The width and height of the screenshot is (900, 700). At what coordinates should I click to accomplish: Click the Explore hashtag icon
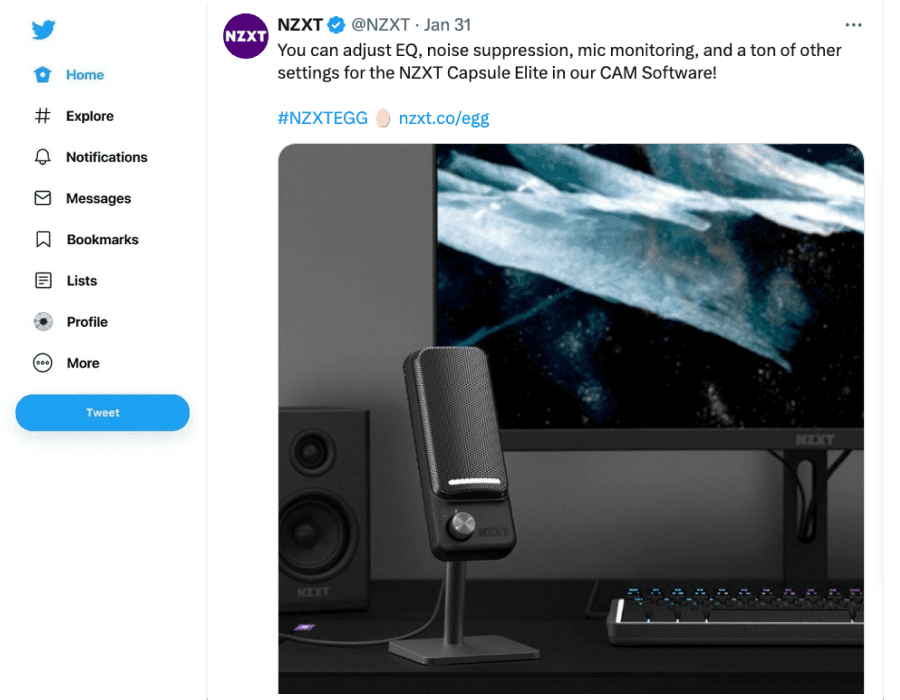tap(42, 116)
